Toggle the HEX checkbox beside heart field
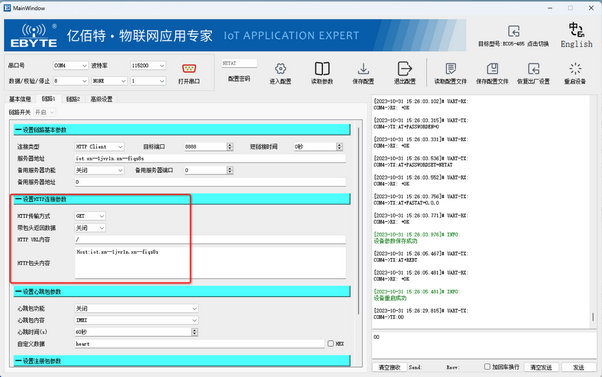This screenshot has width=602, height=377. click(x=331, y=344)
